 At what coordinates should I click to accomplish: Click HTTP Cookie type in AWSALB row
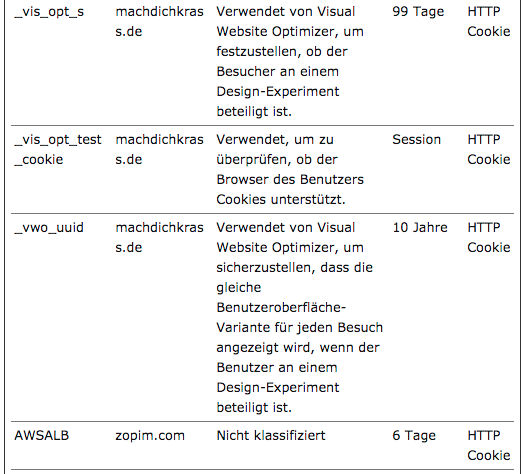pos(489,446)
